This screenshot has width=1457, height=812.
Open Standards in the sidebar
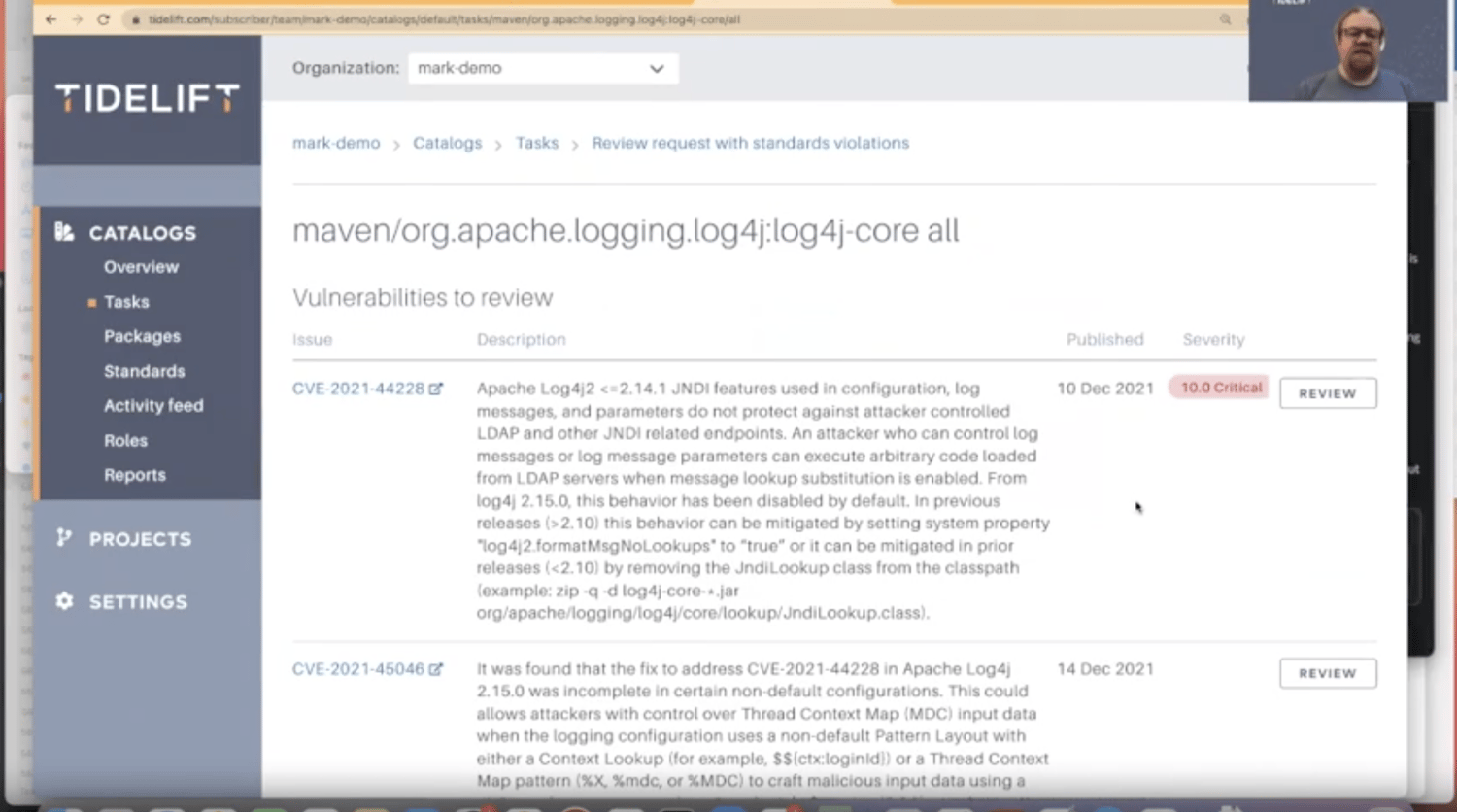click(144, 371)
